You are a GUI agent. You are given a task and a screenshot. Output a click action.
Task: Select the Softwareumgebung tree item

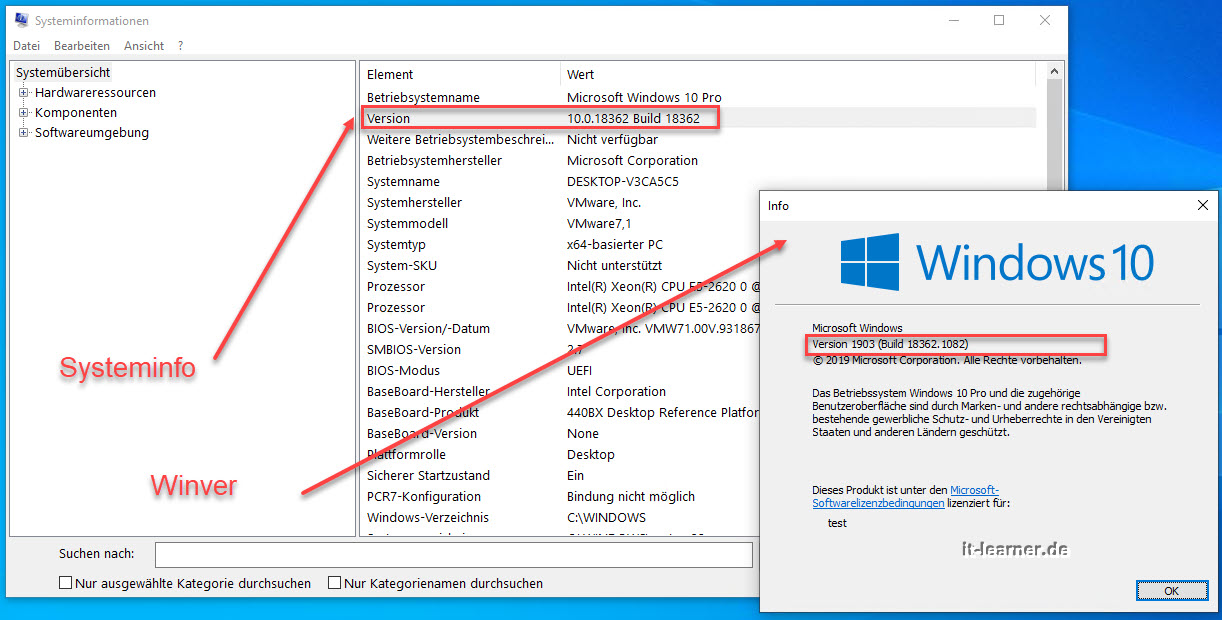(x=92, y=133)
